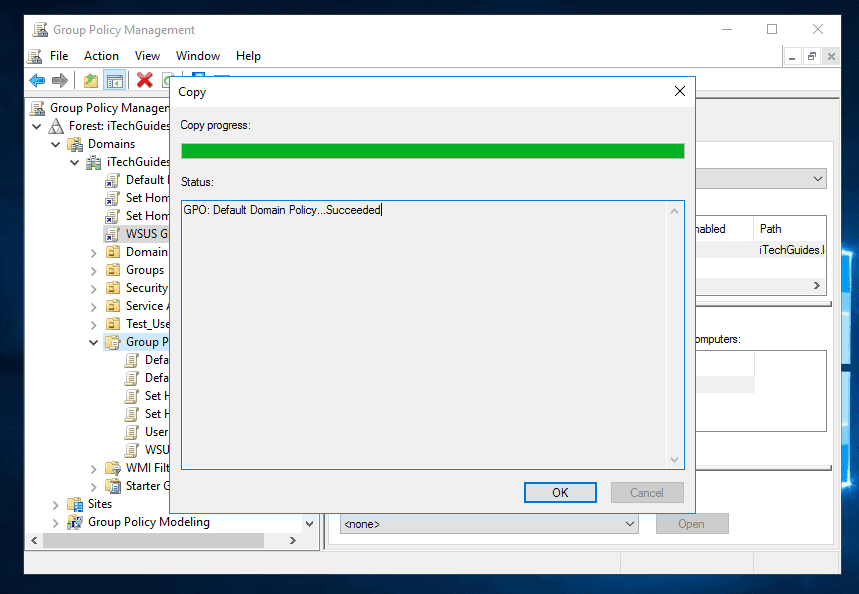Click inside the Status text box

(x=425, y=335)
